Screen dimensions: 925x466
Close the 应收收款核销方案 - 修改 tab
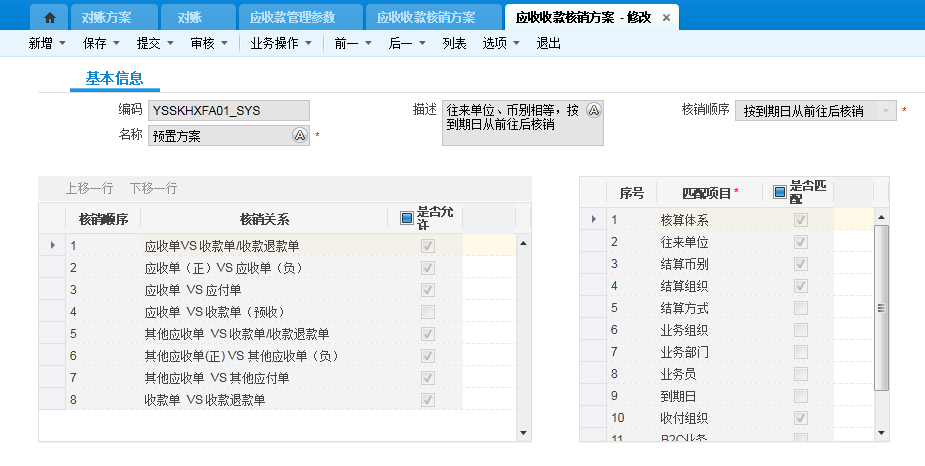point(667,18)
